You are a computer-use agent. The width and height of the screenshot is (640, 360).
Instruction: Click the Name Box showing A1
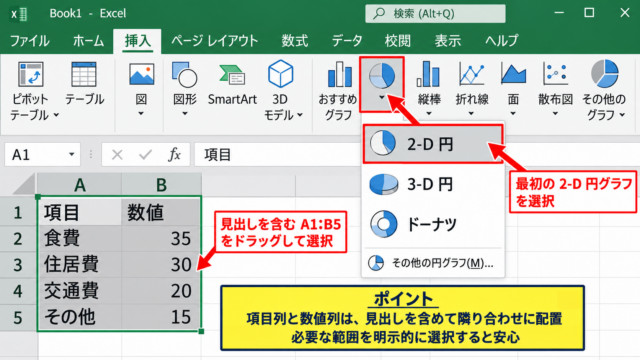42,155
